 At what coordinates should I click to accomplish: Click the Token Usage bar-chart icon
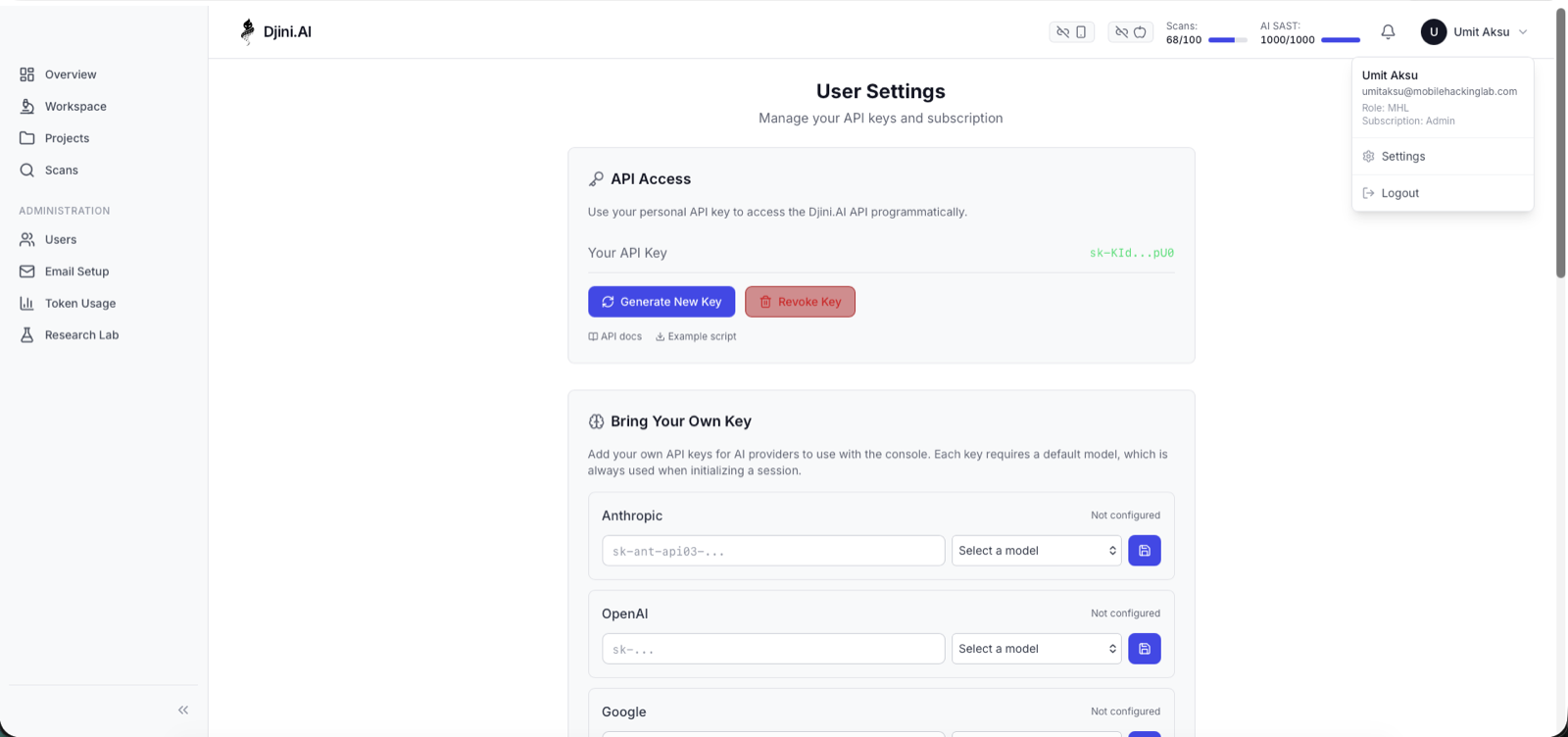pos(27,304)
